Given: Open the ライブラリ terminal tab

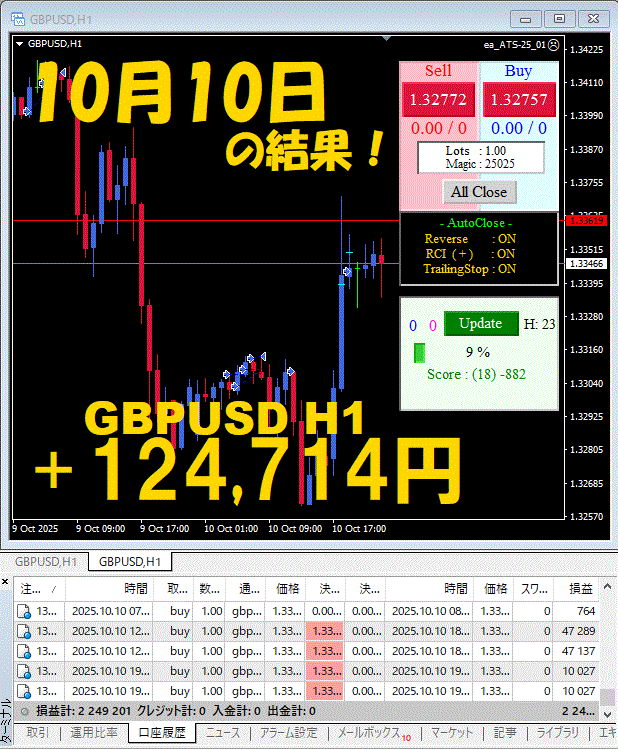Looking at the screenshot, I should tap(557, 733).
